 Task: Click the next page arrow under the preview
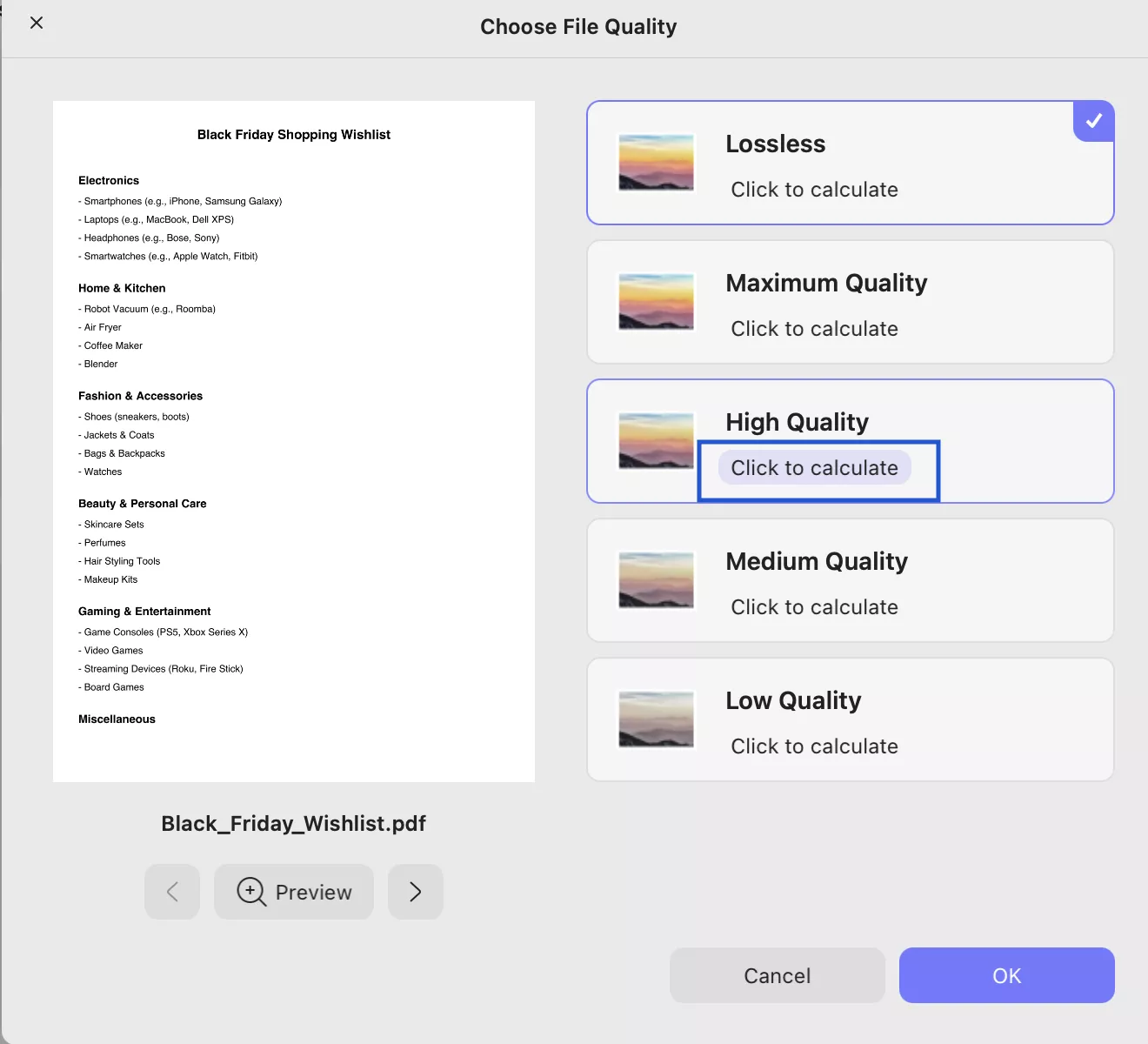(x=415, y=892)
